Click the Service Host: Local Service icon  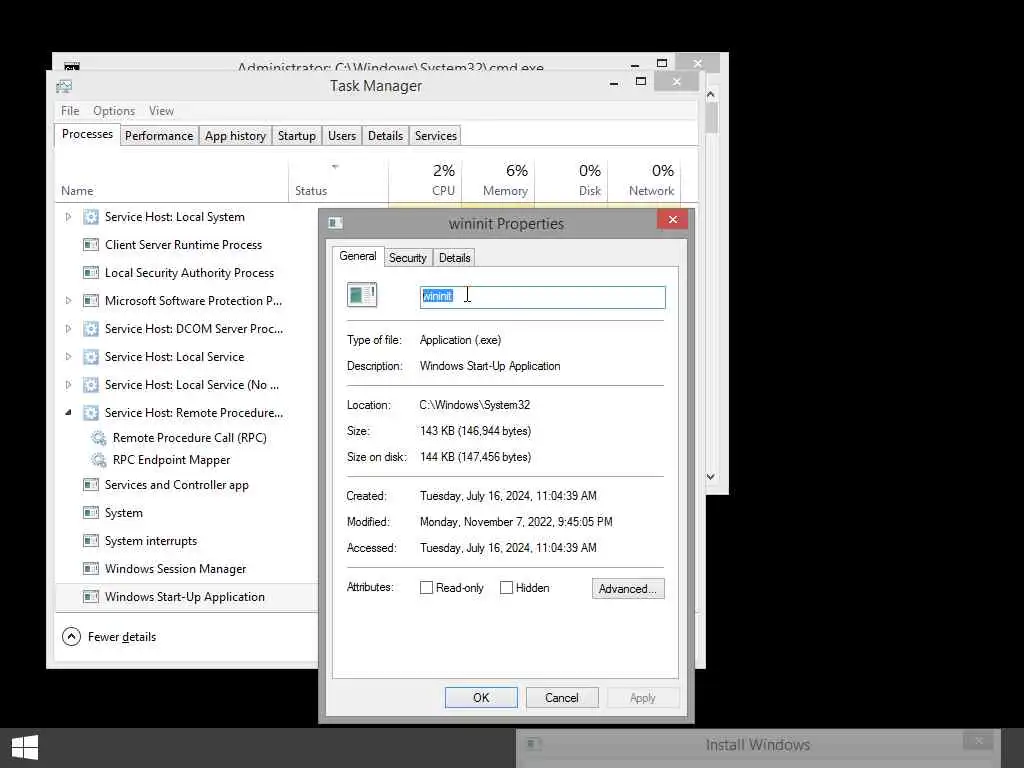point(91,357)
